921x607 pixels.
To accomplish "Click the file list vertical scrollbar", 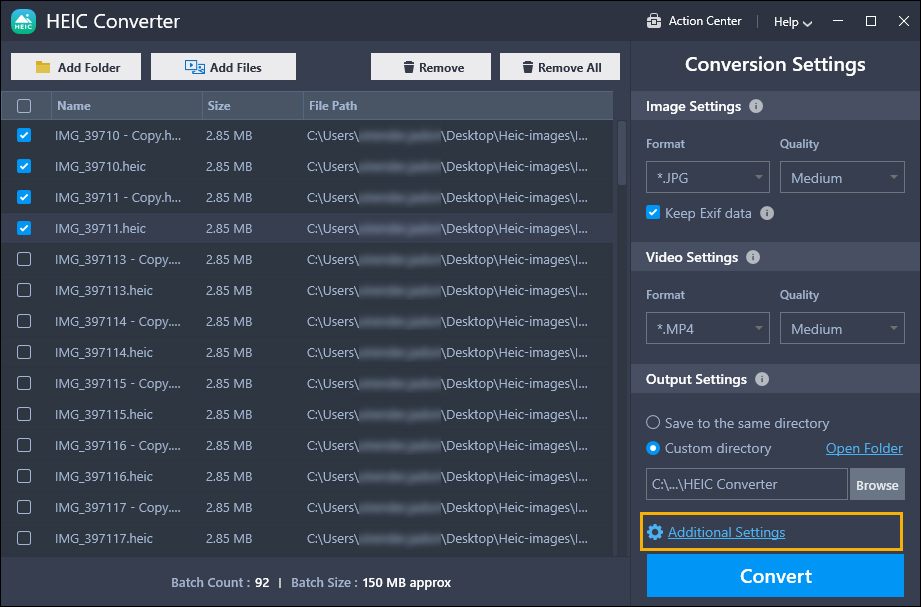I will [x=622, y=153].
